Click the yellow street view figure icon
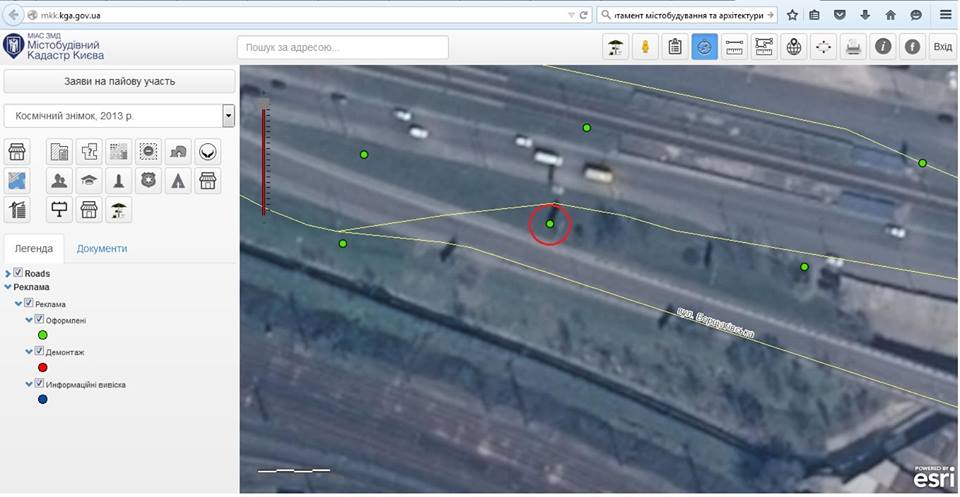The width and height of the screenshot is (960, 497). coord(645,47)
